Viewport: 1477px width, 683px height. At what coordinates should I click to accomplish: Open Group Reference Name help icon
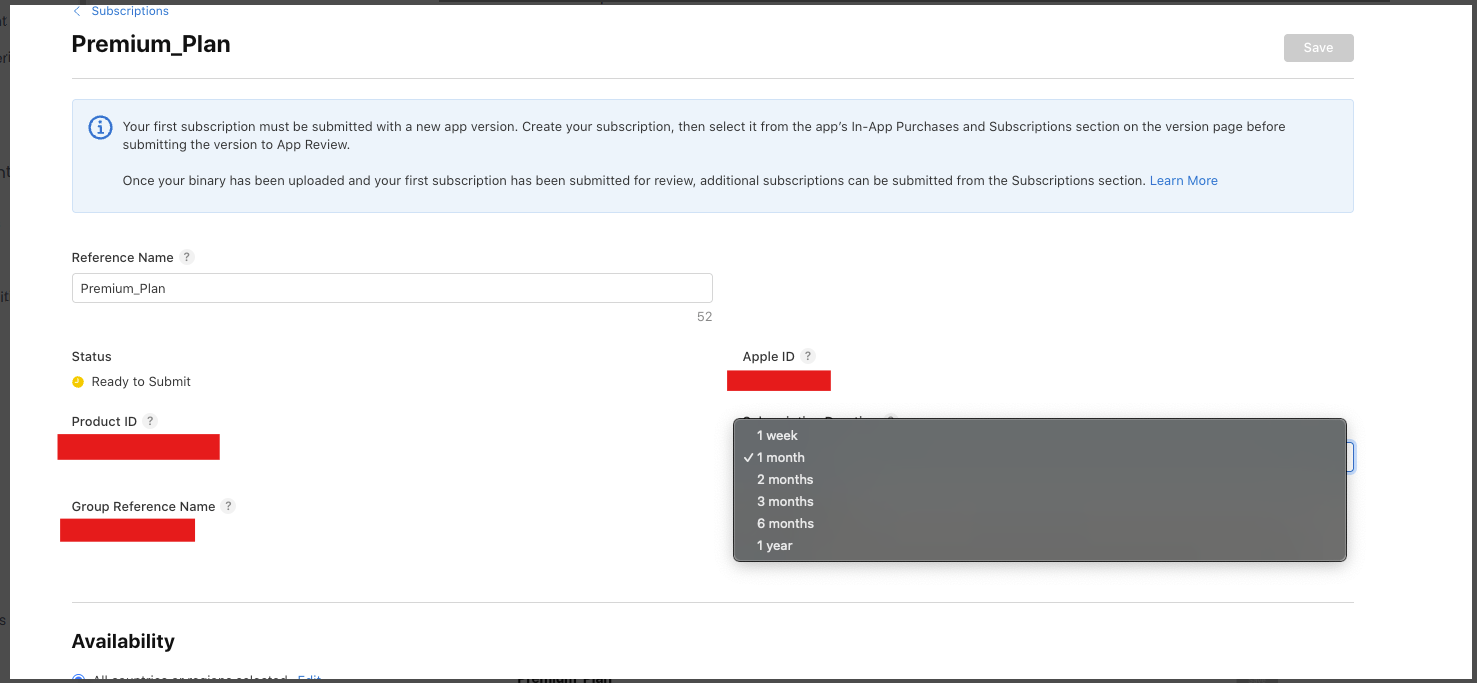[228, 506]
